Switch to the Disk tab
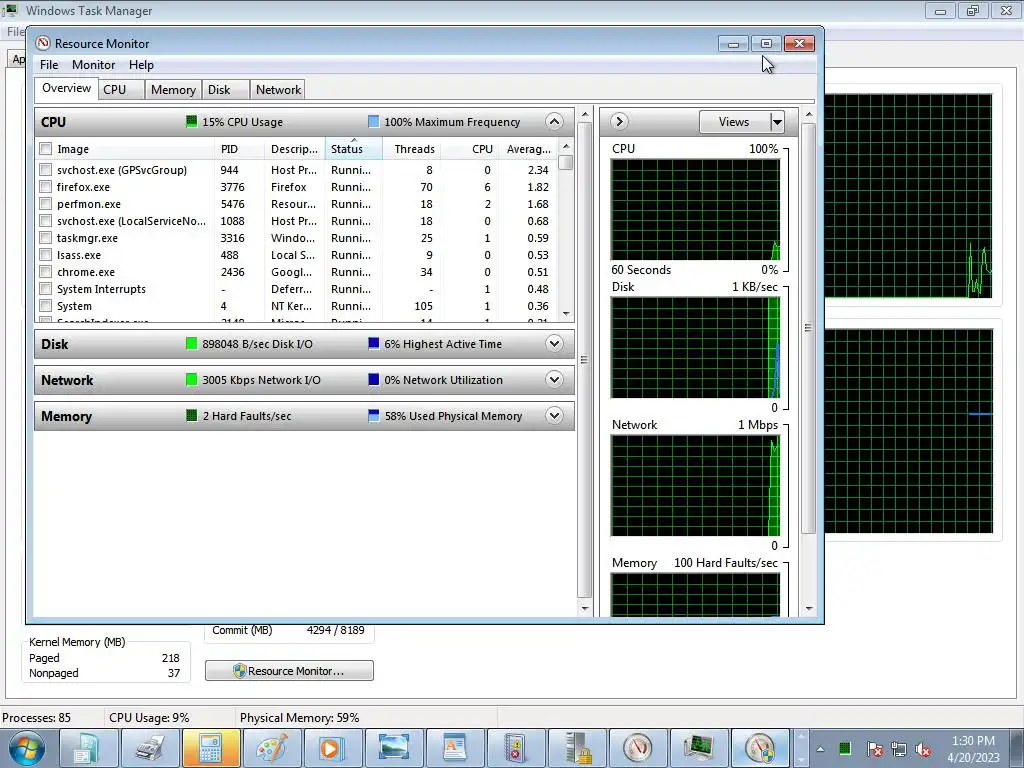 (225, 89)
